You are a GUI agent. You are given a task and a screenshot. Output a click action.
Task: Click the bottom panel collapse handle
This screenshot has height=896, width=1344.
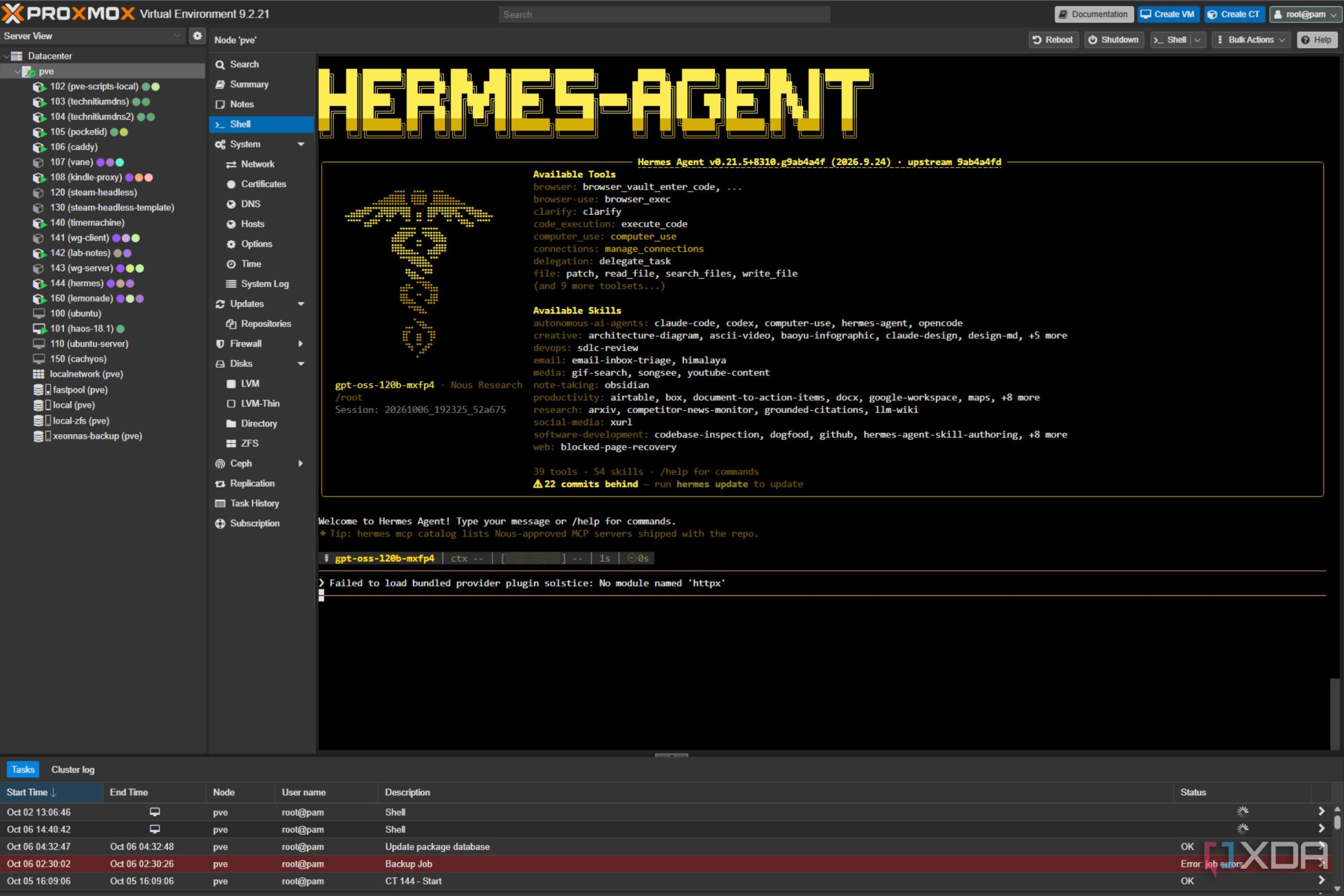pos(671,755)
